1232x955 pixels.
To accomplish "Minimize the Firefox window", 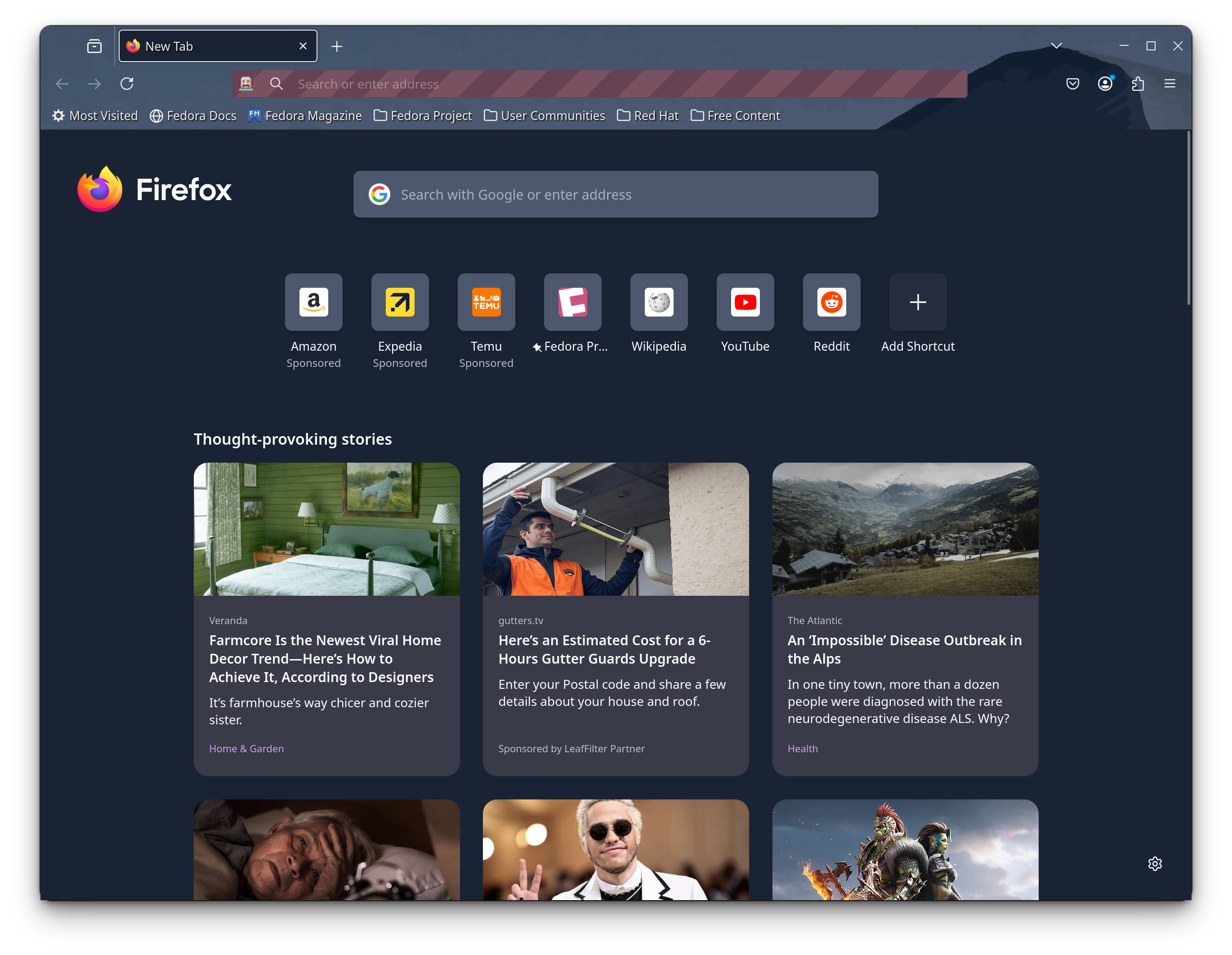I will coord(1124,46).
